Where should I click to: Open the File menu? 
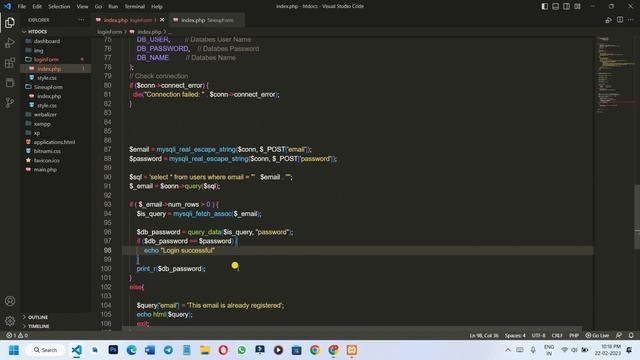pyautogui.click(x=22, y=7)
